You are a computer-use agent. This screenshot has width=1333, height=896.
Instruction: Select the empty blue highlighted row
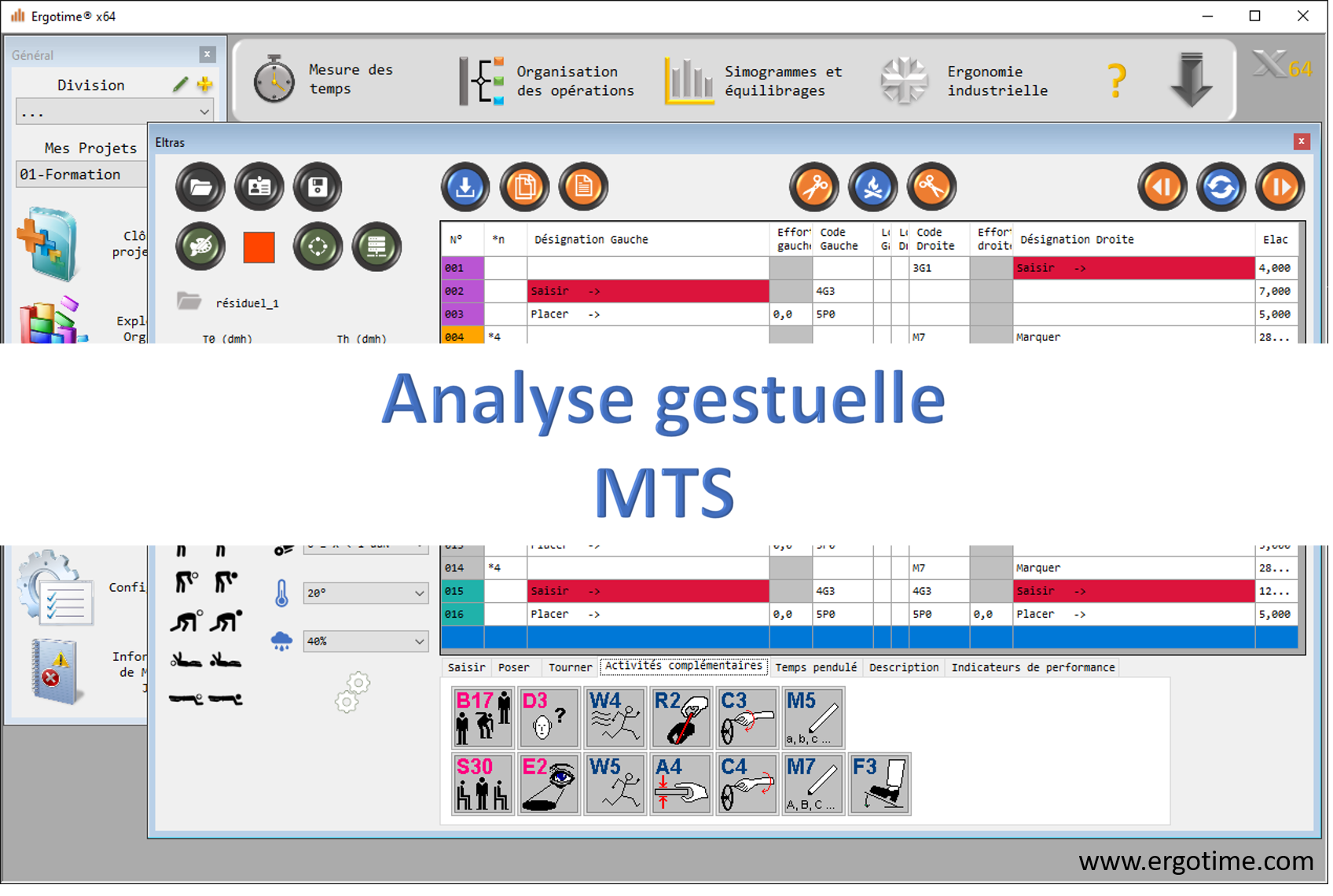(x=869, y=637)
